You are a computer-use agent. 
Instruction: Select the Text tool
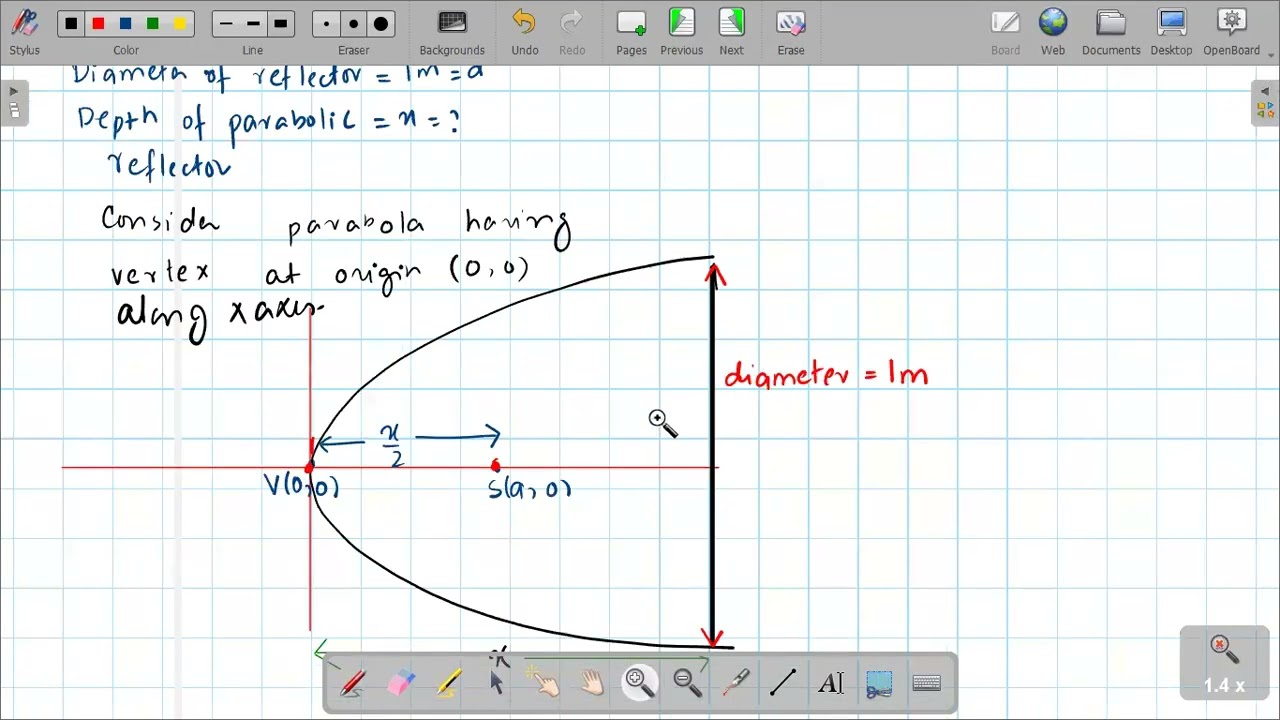click(x=831, y=683)
